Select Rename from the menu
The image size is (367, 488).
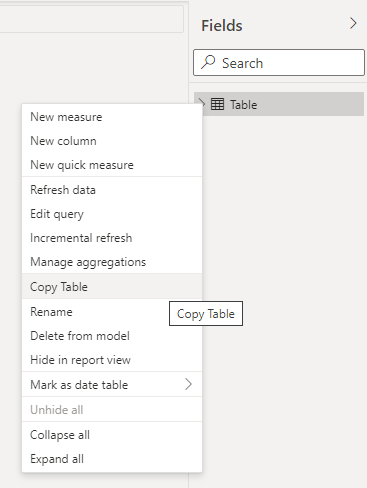tap(112, 312)
